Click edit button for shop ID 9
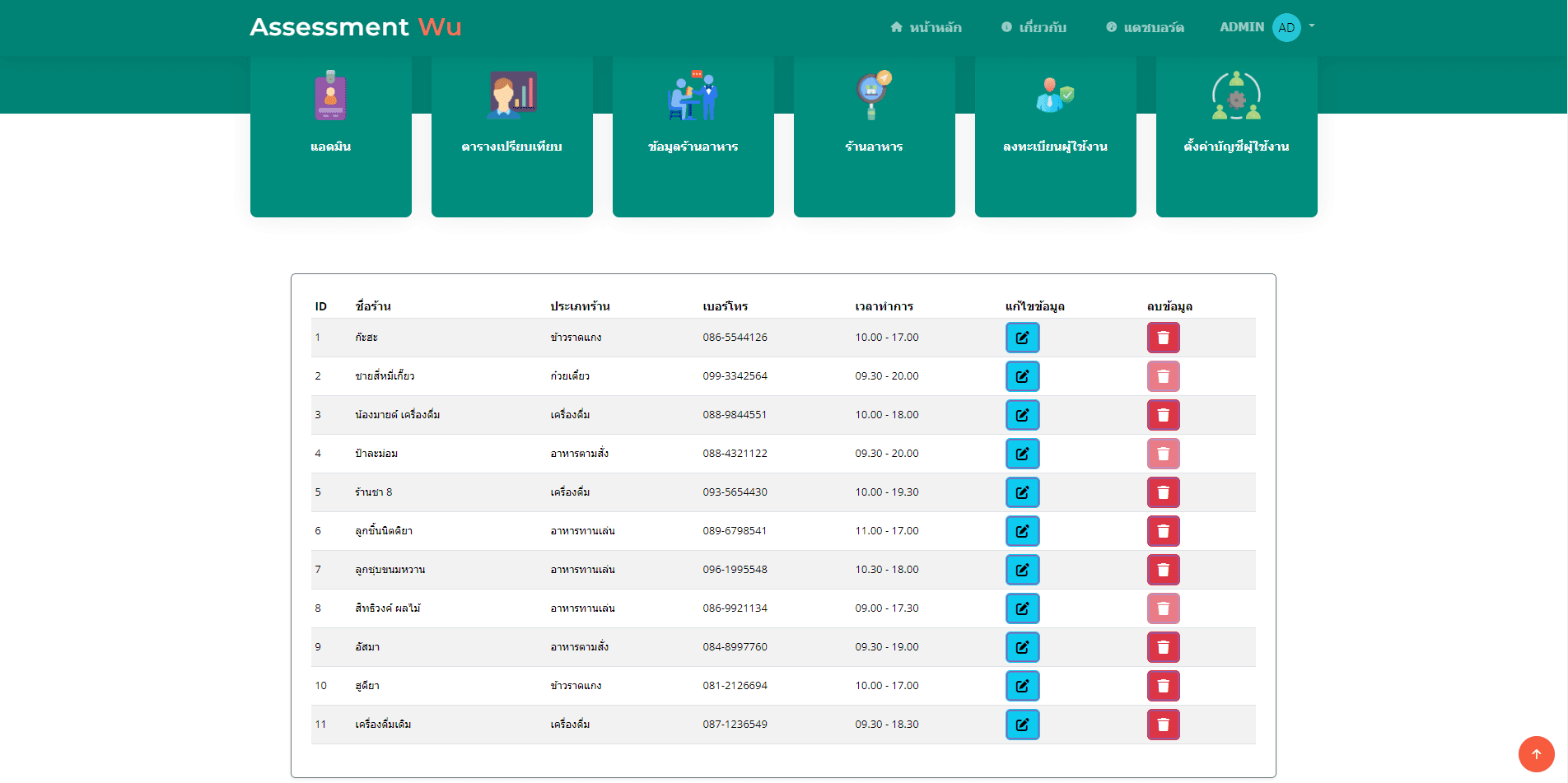The image size is (1568, 783). pos(1022,647)
